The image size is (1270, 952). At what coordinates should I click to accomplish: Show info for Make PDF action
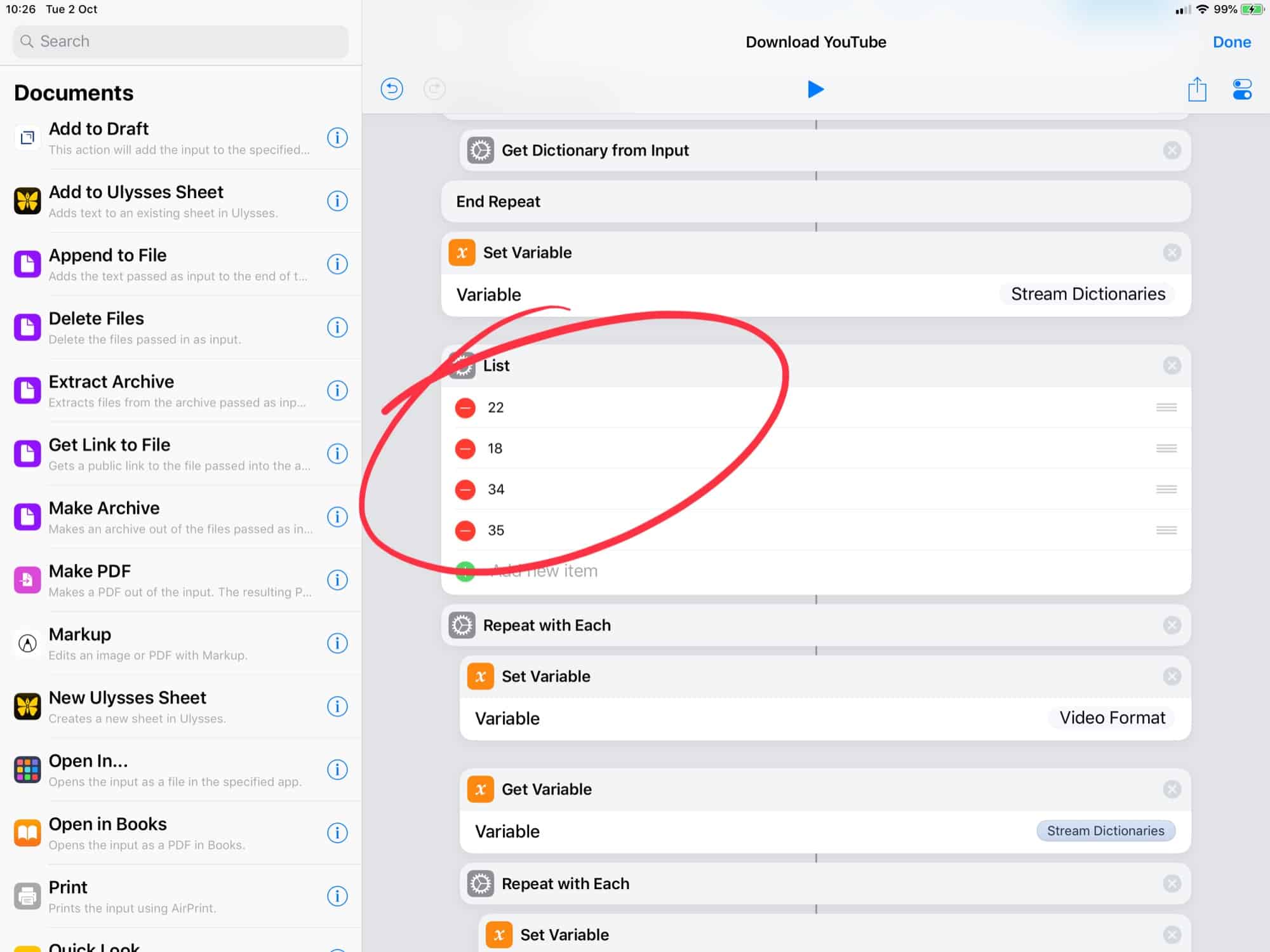(337, 580)
